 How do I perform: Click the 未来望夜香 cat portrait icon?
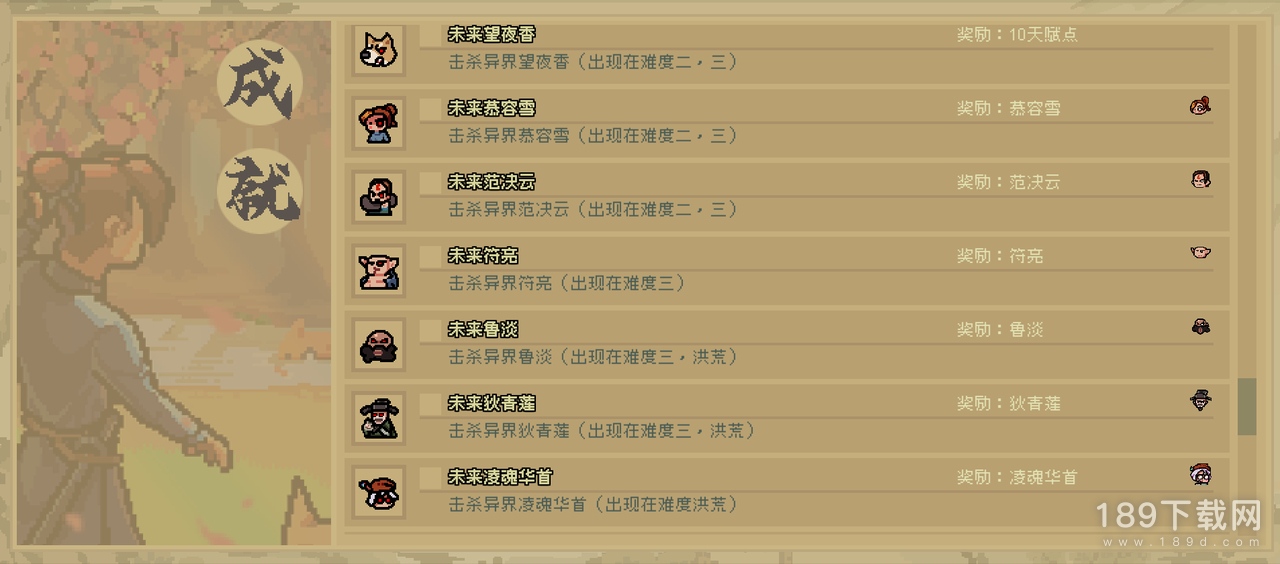[x=379, y=50]
